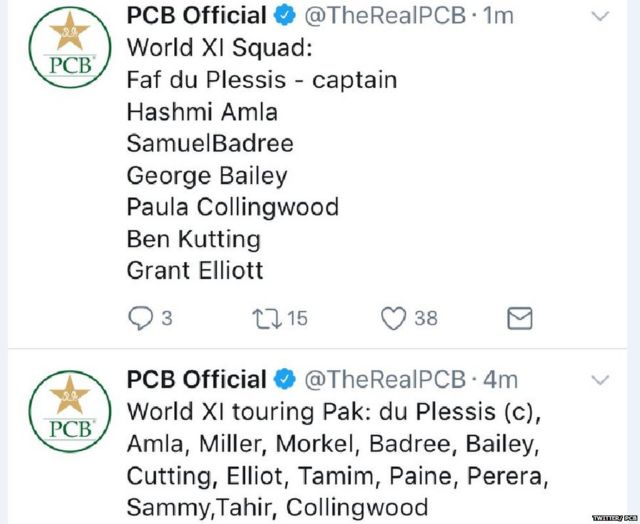This screenshot has height=524, width=640.
Task: Open PCB Official name on first tweet
Action: (x=197, y=16)
